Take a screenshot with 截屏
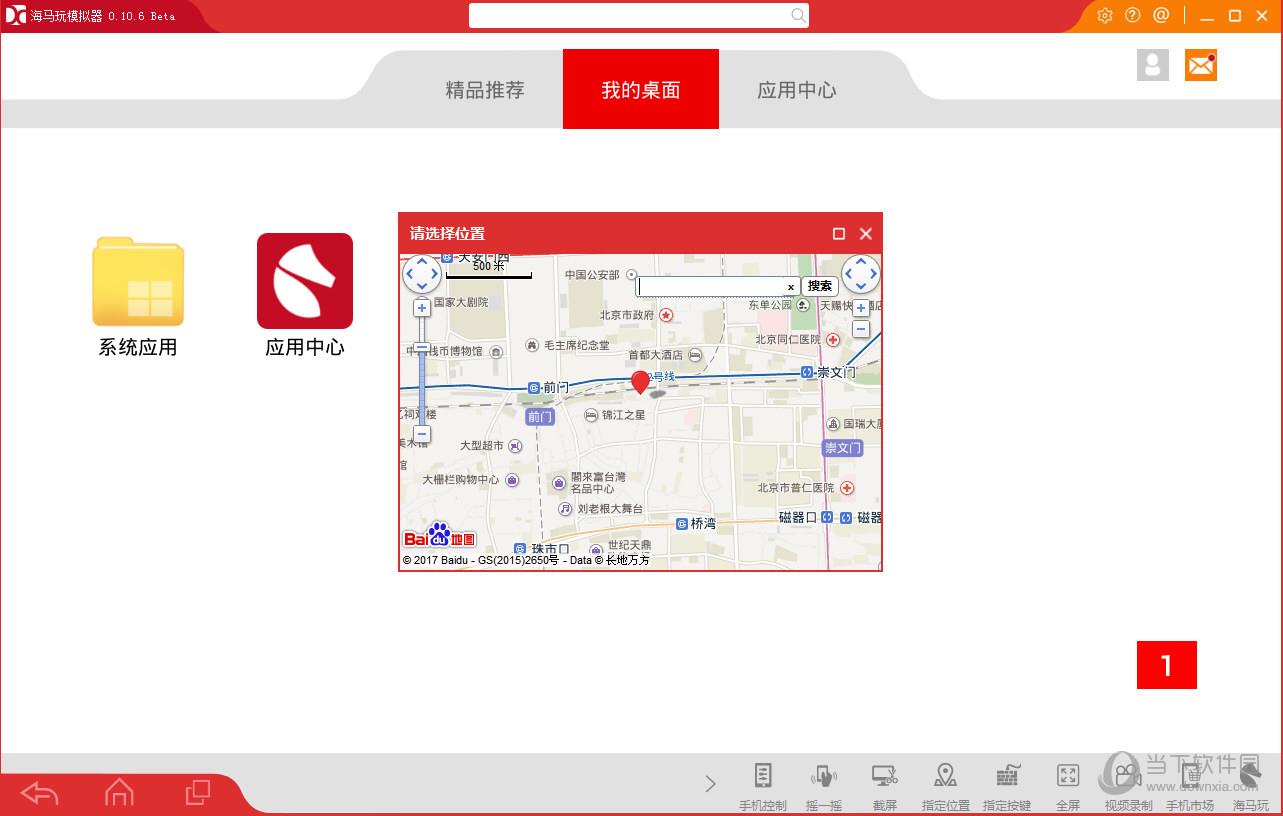The width and height of the screenshot is (1283, 816). tap(885, 786)
